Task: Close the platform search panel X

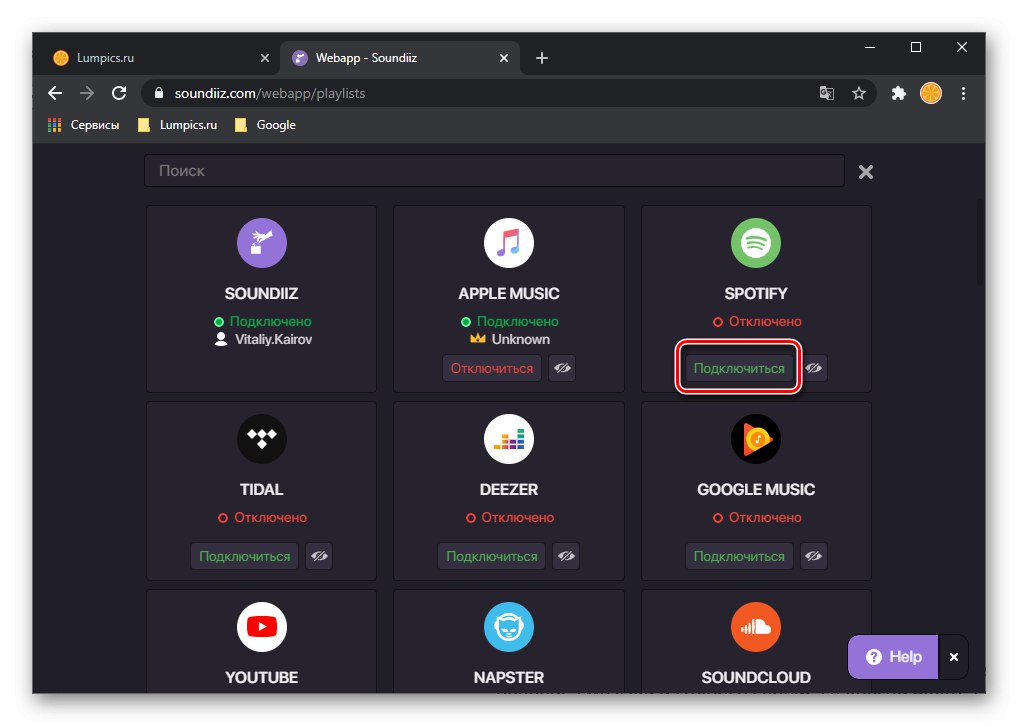Action: click(x=865, y=172)
